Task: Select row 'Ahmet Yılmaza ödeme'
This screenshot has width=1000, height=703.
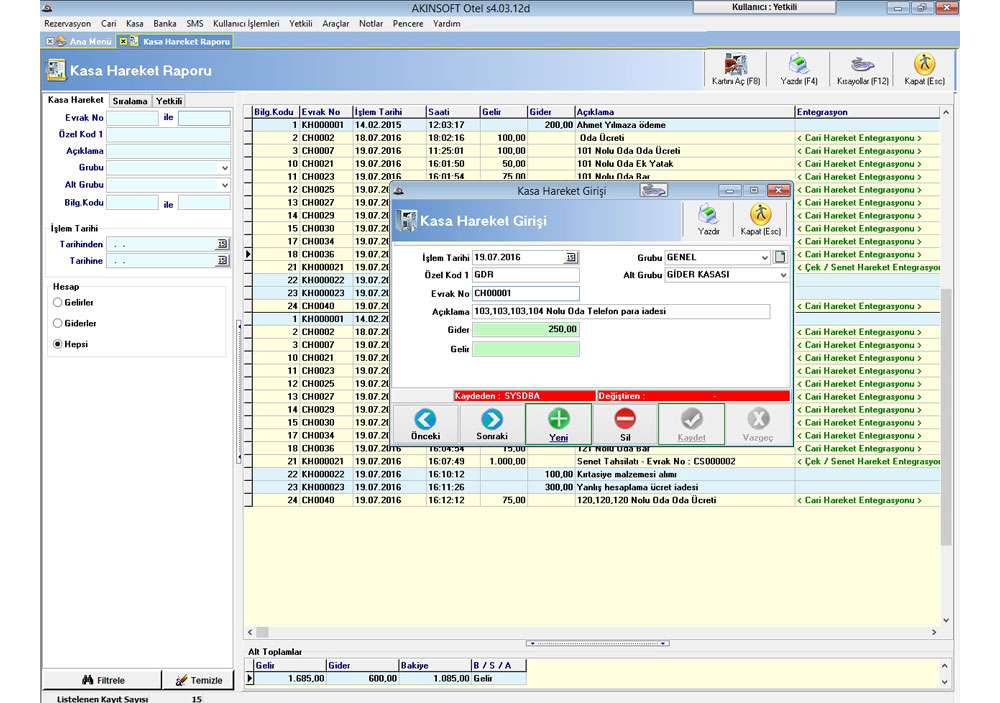Action: point(596,125)
